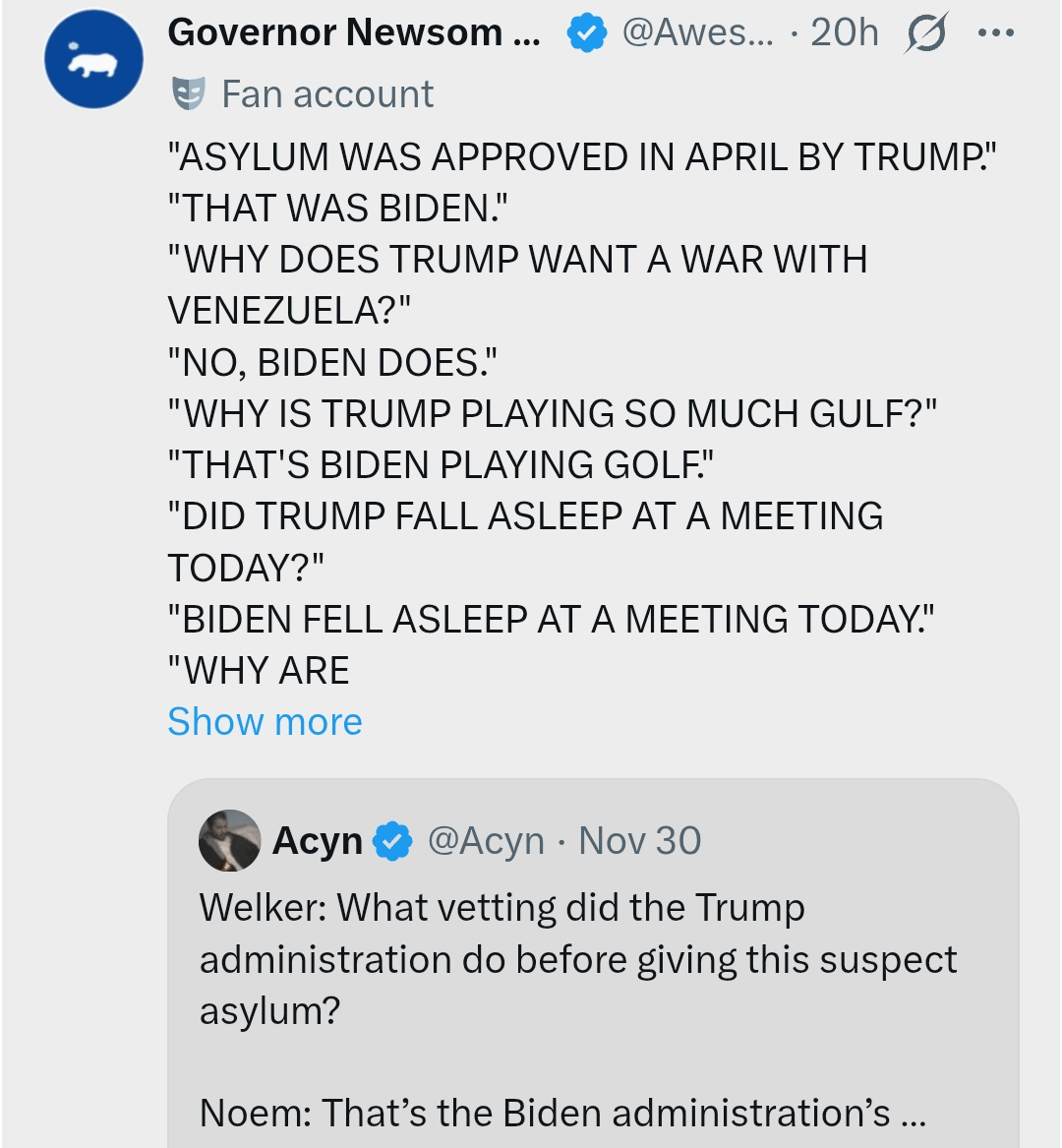The width and height of the screenshot is (1062, 1148).
Task: Click the "WHY IS TRUMP PLAYING SO MUCH GULF" line
Action: 552,414
